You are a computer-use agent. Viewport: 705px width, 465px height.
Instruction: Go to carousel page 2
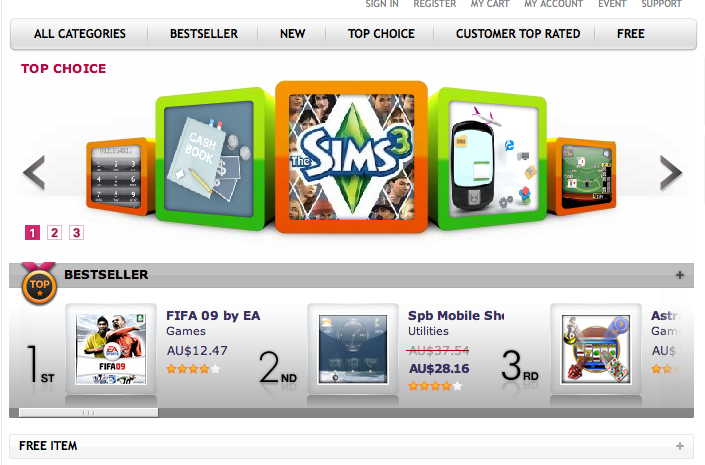[x=54, y=232]
